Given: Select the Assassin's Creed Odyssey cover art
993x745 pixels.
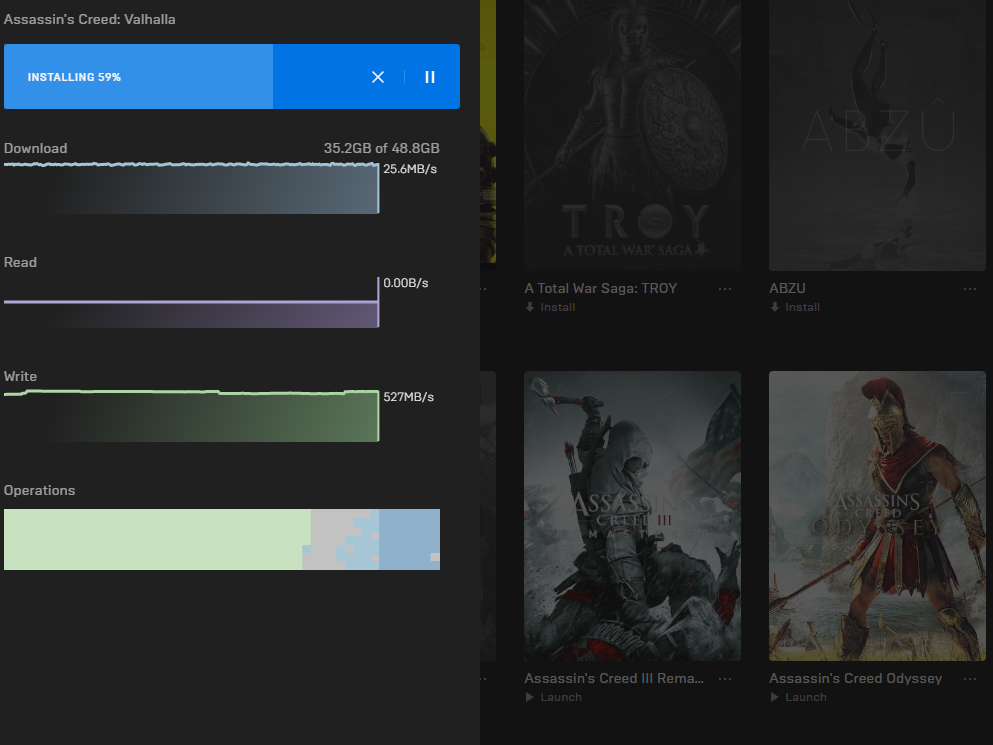Looking at the screenshot, I should [877, 515].
